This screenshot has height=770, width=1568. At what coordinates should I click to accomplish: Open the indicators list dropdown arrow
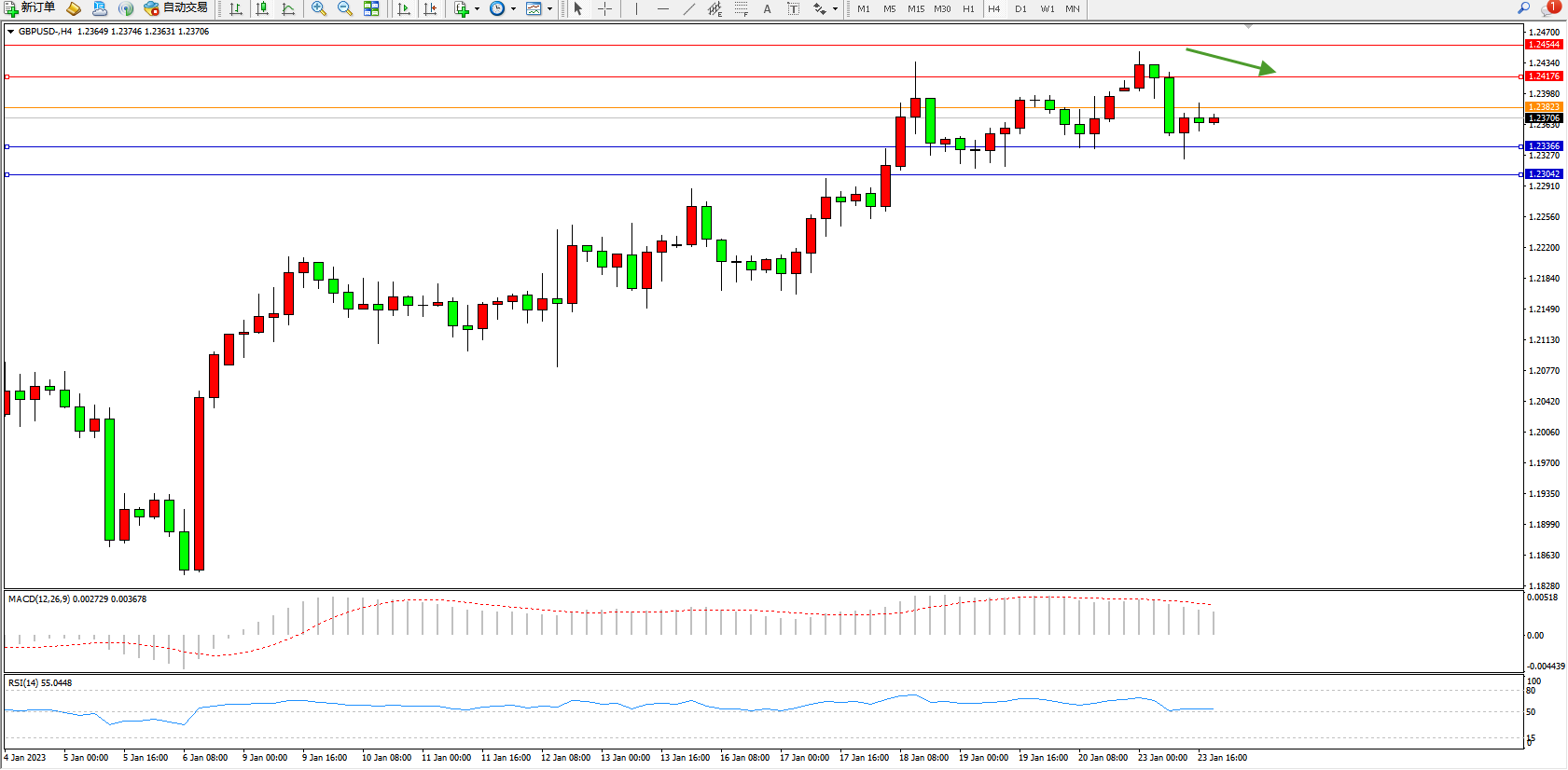[x=477, y=8]
